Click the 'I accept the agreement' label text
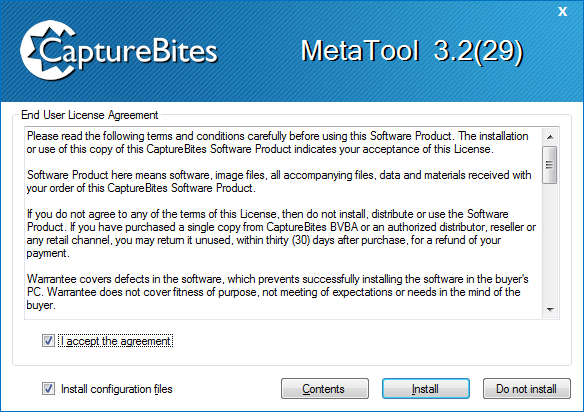The image size is (584, 412). point(115,341)
